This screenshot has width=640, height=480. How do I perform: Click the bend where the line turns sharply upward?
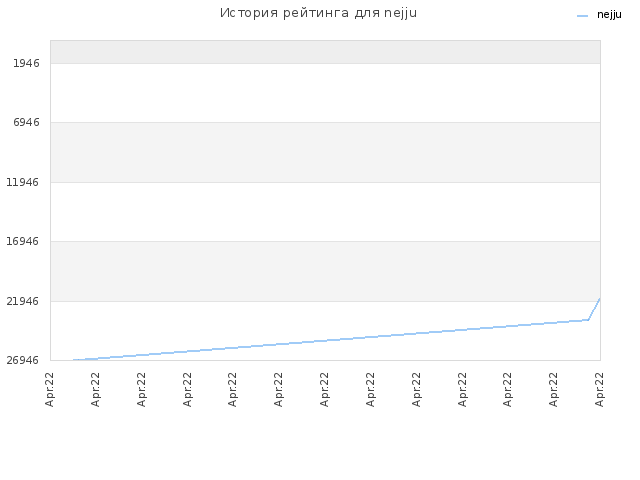coord(588,320)
